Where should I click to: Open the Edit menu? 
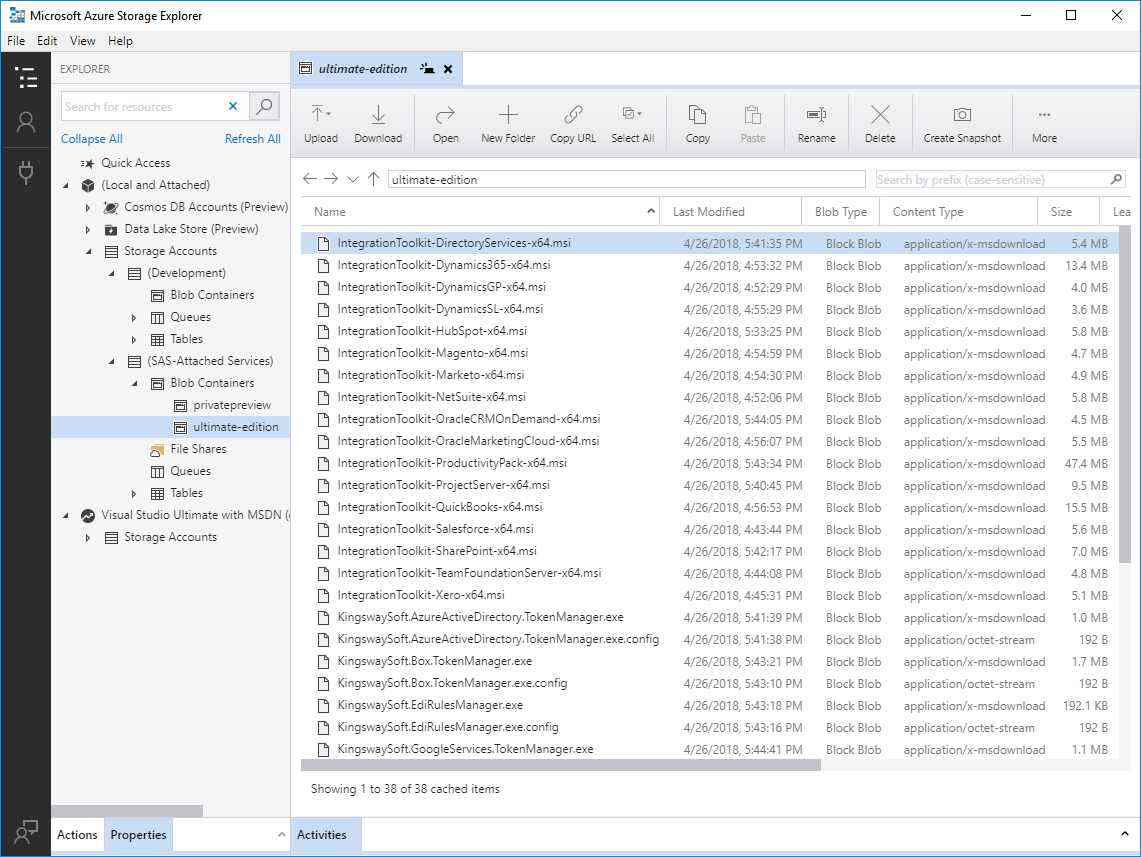click(47, 41)
